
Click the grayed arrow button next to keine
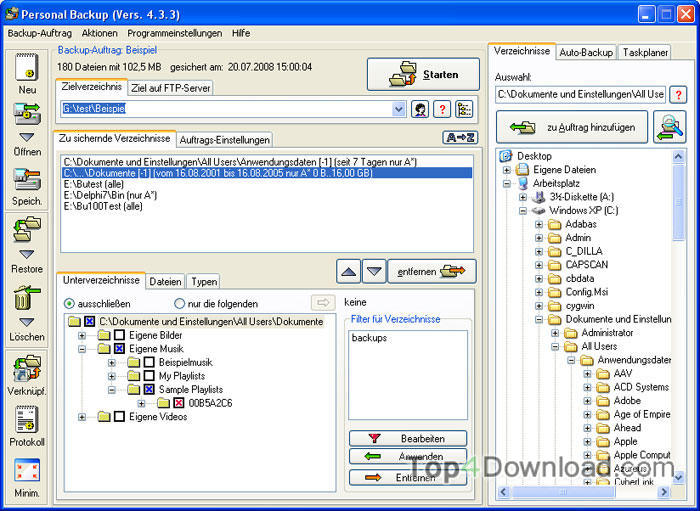tap(323, 303)
